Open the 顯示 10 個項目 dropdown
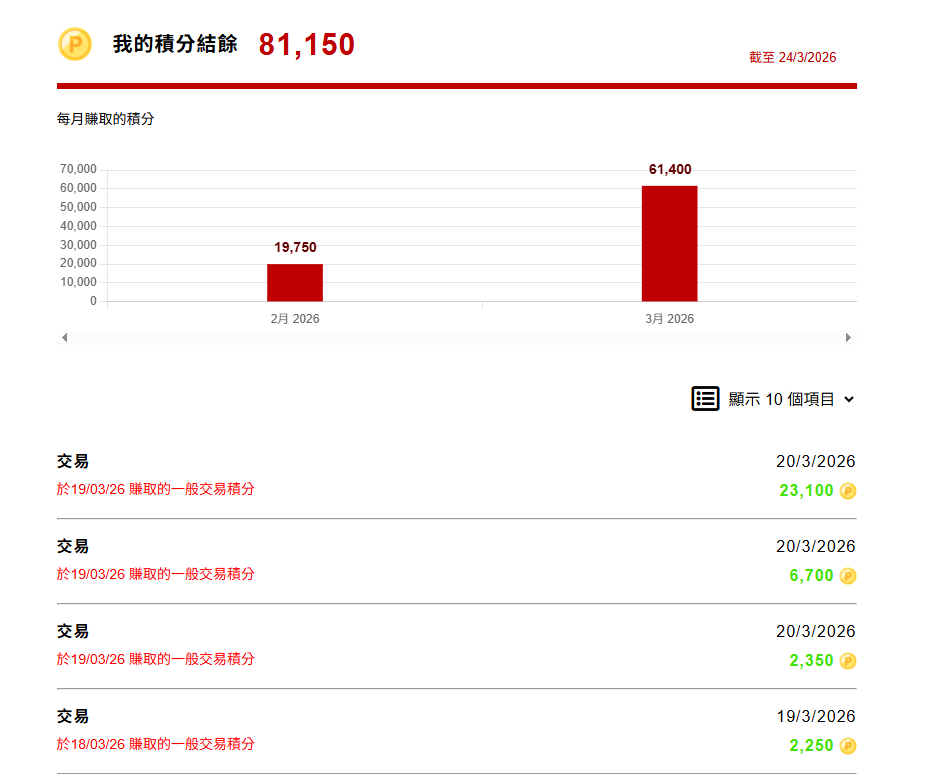Viewport: 940px width, 774px height. pyautogui.click(x=773, y=399)
